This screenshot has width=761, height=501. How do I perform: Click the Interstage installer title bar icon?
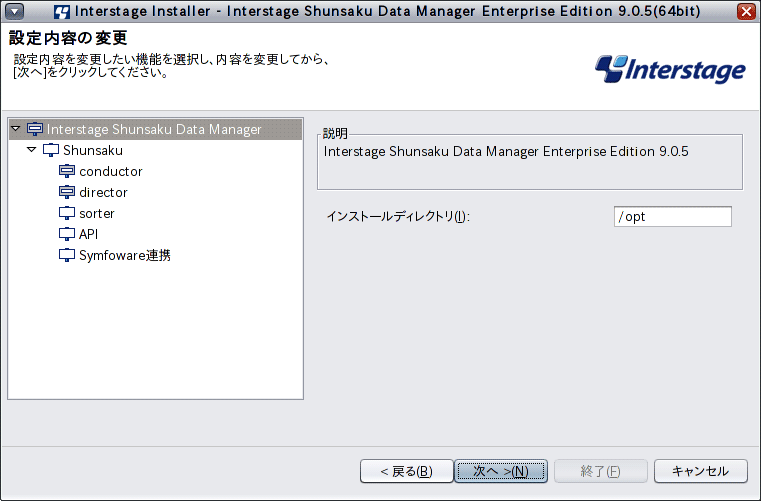(62, 11)
